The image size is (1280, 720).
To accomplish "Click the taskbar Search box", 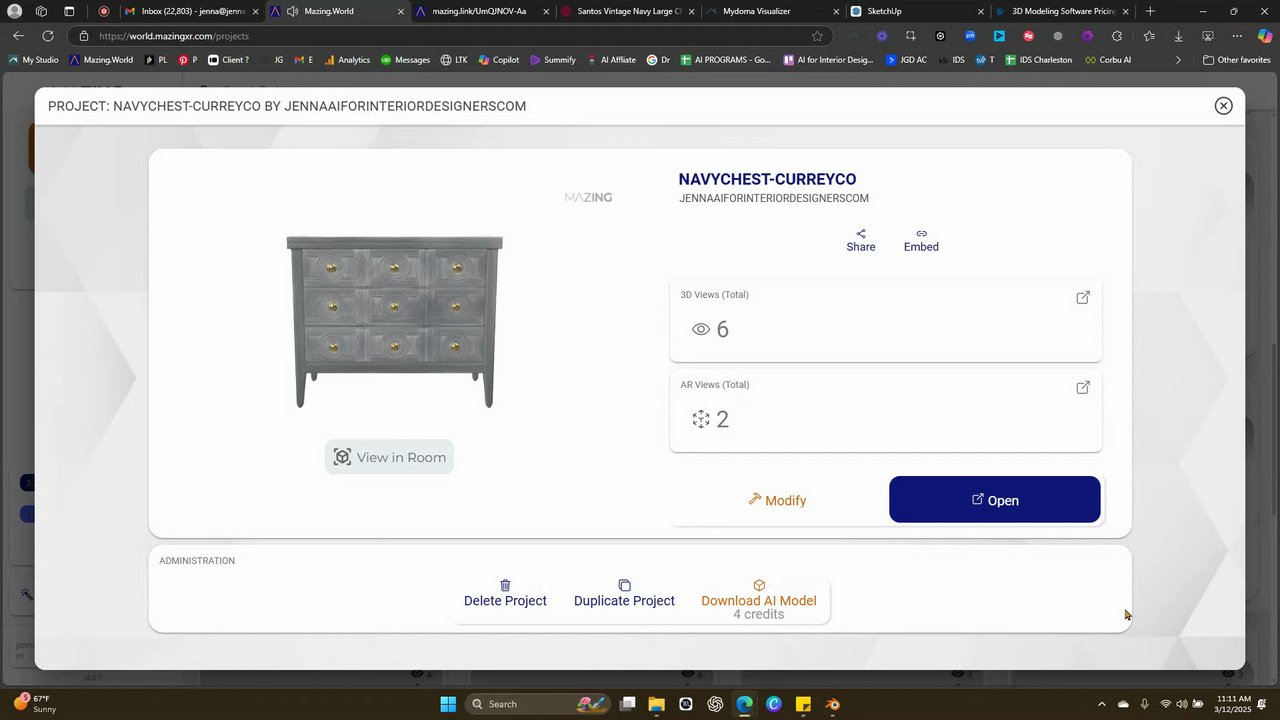I will tap(536, 704).
